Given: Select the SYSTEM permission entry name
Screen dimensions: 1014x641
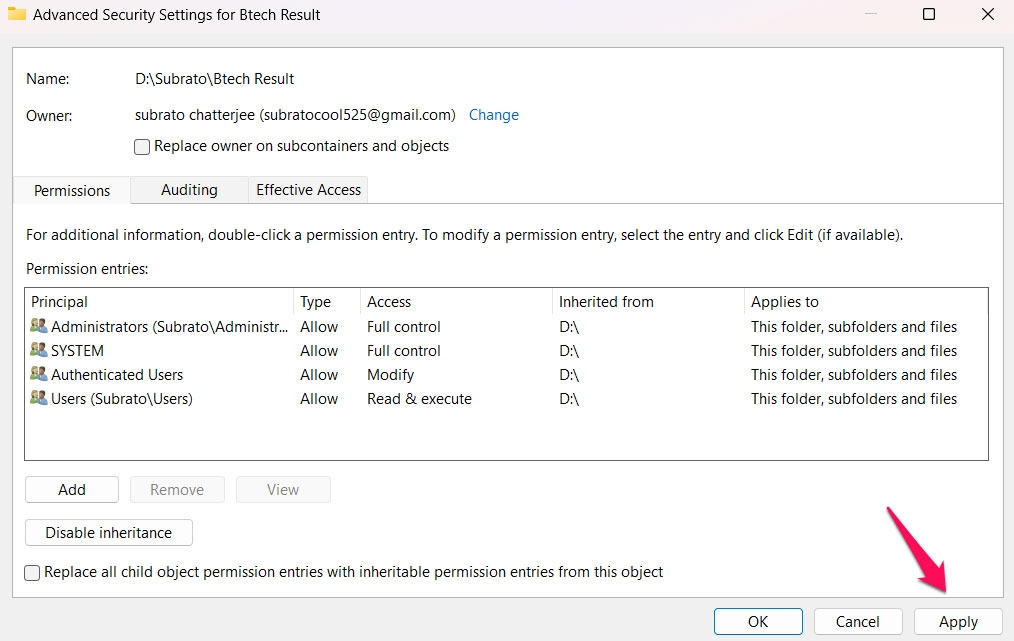Looking at the screenshot, I should click(x=77, y=351).
